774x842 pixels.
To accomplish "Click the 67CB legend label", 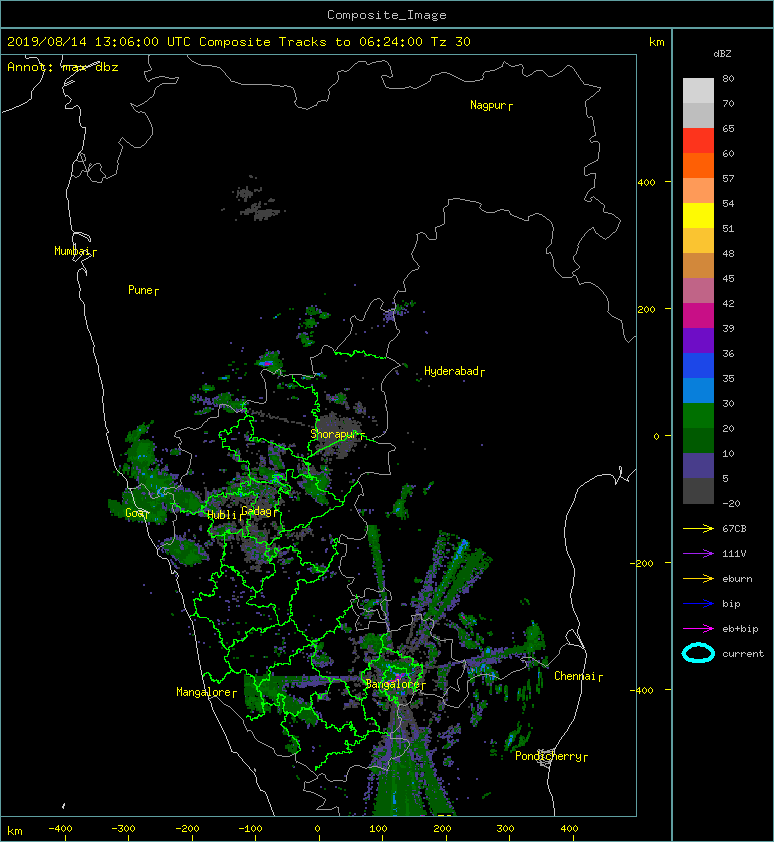I will [x=734, y=528].
